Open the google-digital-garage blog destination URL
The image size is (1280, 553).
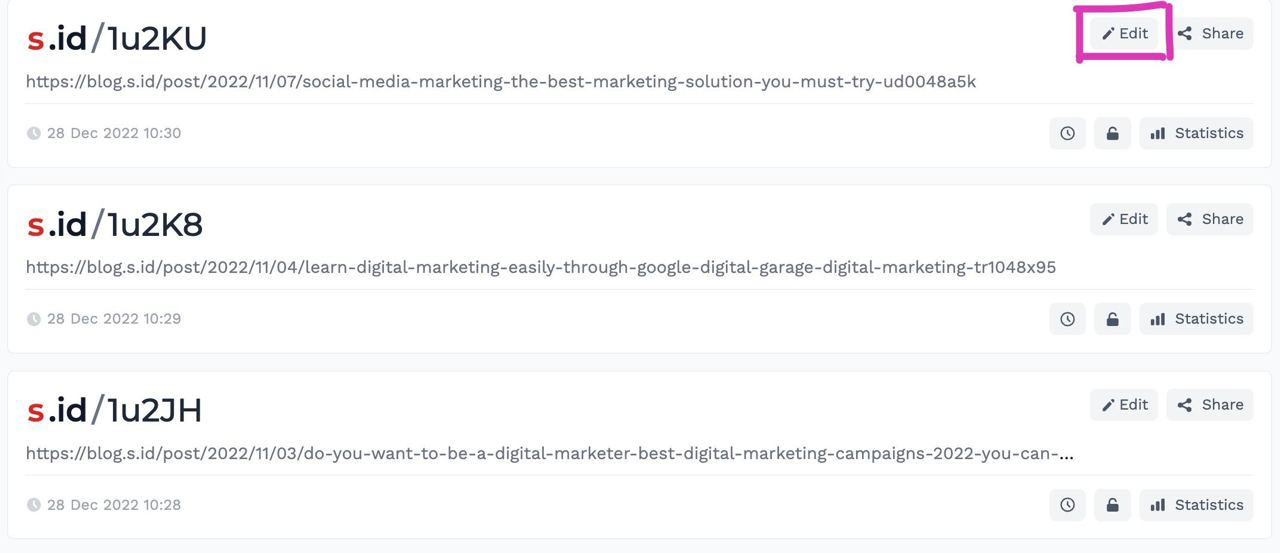click(x=541, y=267)
